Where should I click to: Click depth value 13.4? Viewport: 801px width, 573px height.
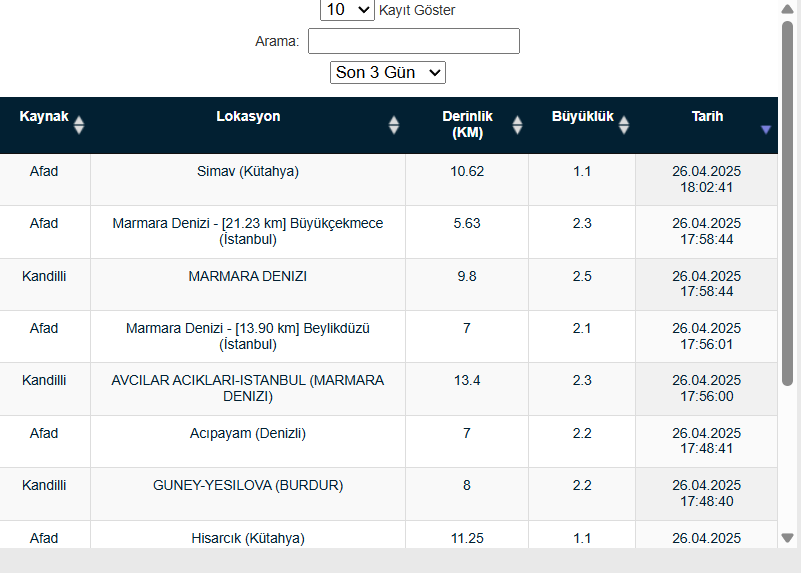click(467, 380)
